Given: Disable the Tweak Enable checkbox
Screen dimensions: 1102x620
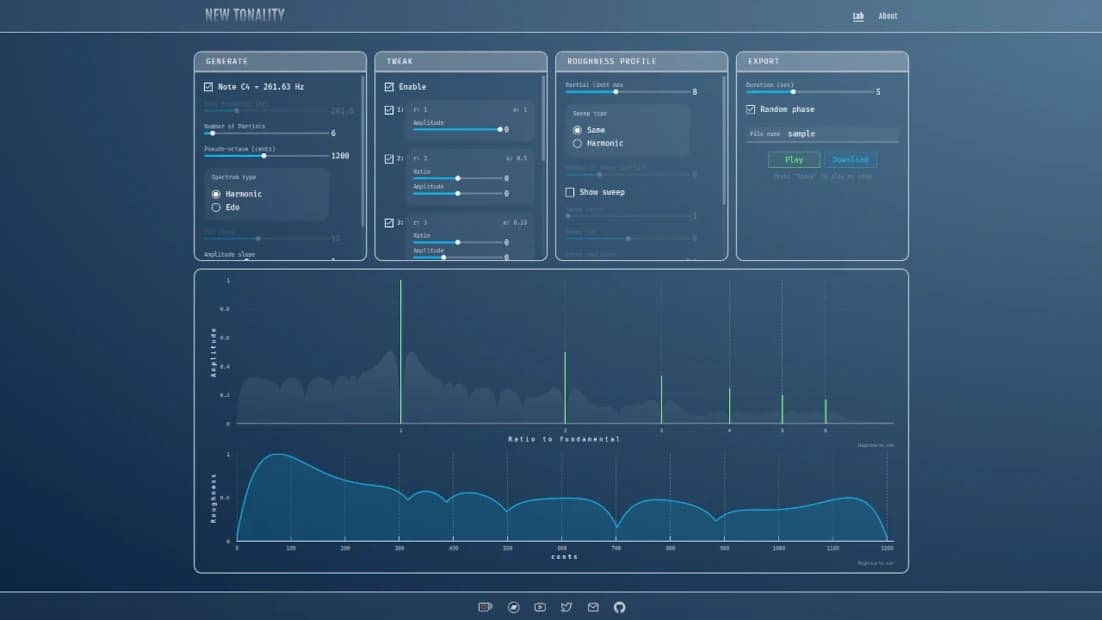Looking at the screenshot, I should tap(389, 87).
